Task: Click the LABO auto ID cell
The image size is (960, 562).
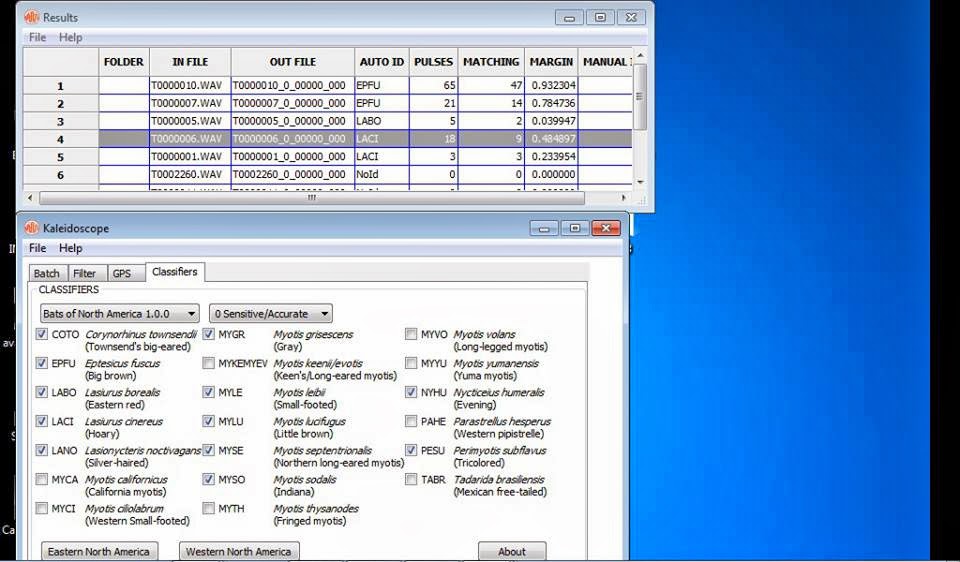Action: [382, 121]
